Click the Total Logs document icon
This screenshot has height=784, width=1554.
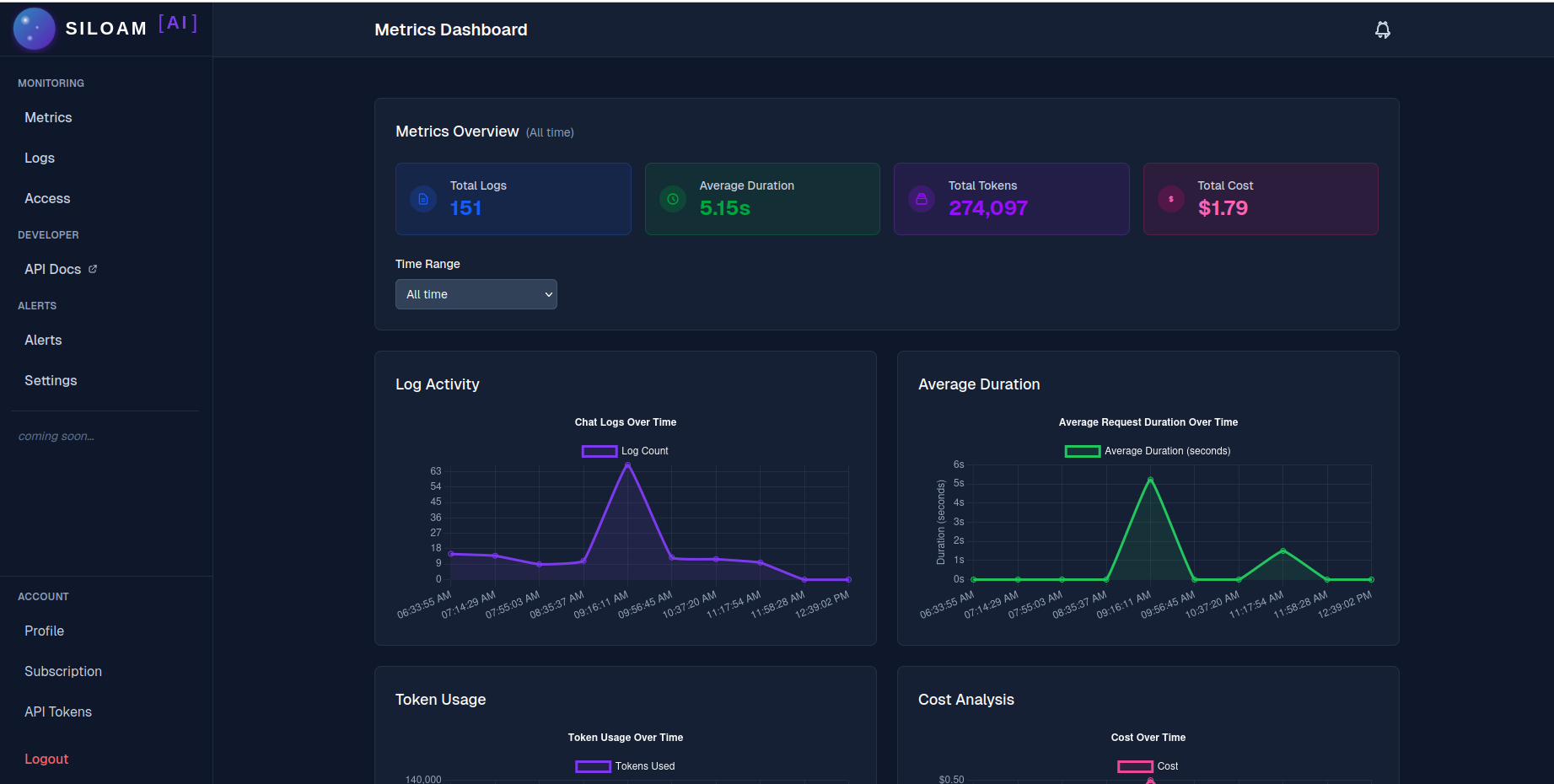(x=423, y=199)
